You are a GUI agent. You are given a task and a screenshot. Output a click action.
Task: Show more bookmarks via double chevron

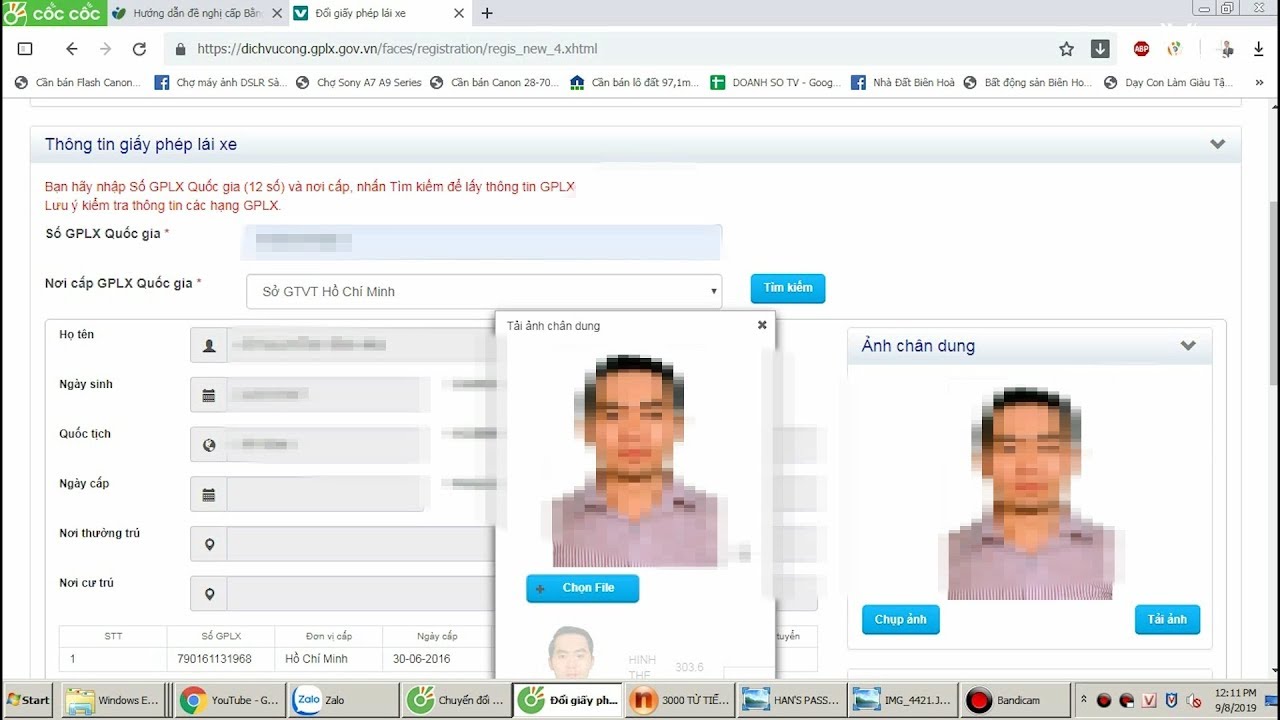(1257, 83)
